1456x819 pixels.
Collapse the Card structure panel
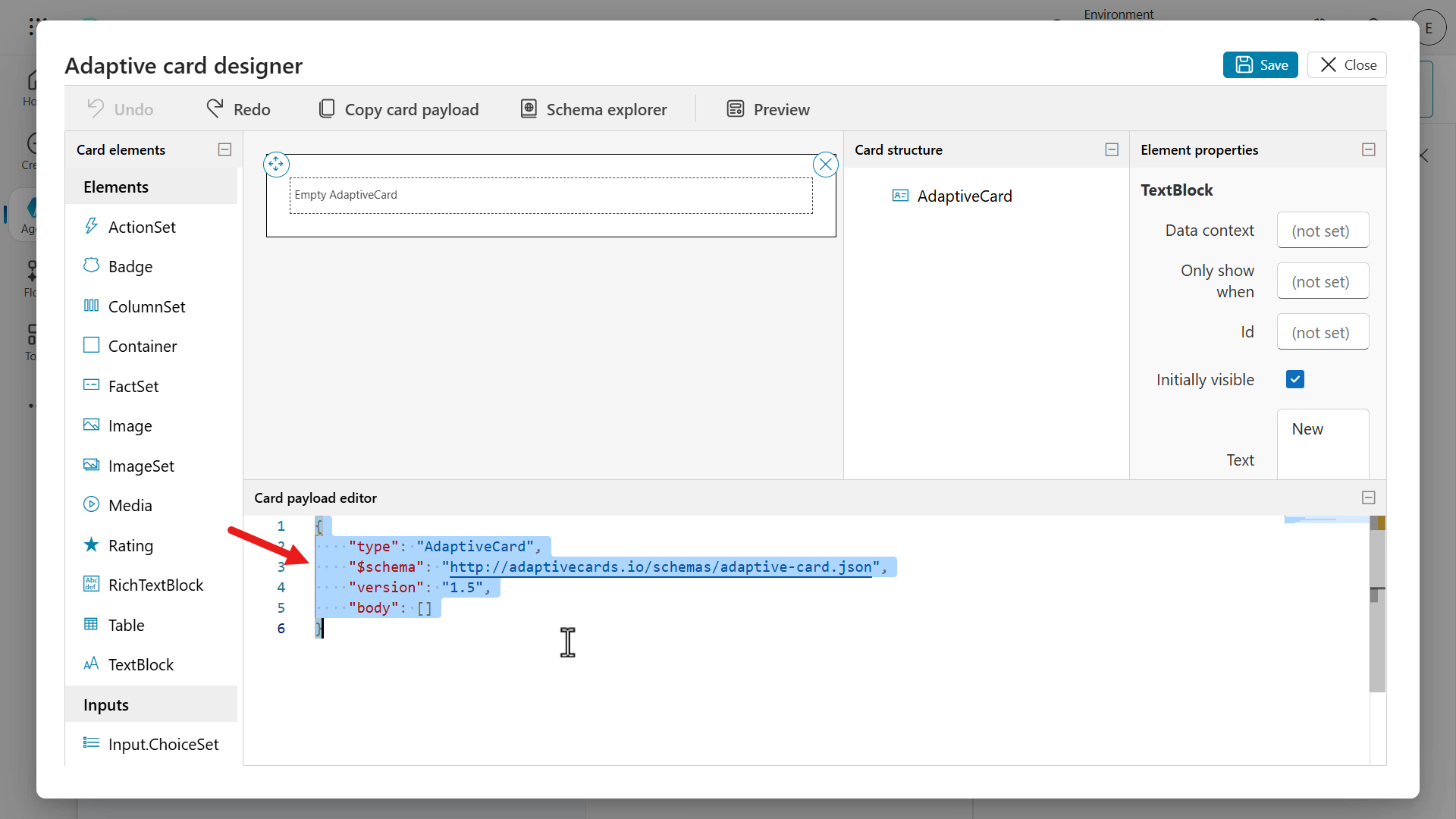[x=1111, y=149]
